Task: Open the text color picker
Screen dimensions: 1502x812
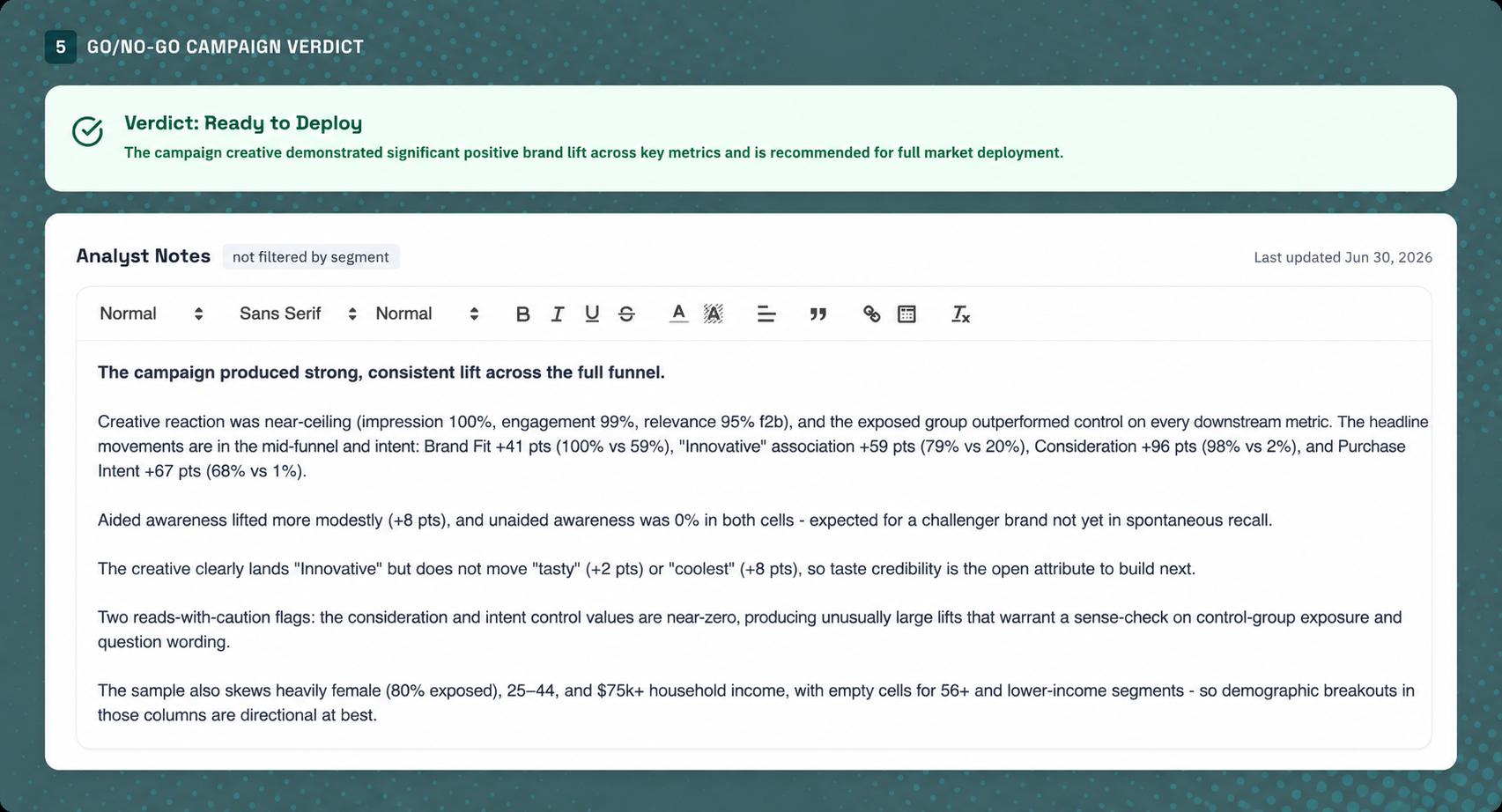Action: click(x=678, y=314)
